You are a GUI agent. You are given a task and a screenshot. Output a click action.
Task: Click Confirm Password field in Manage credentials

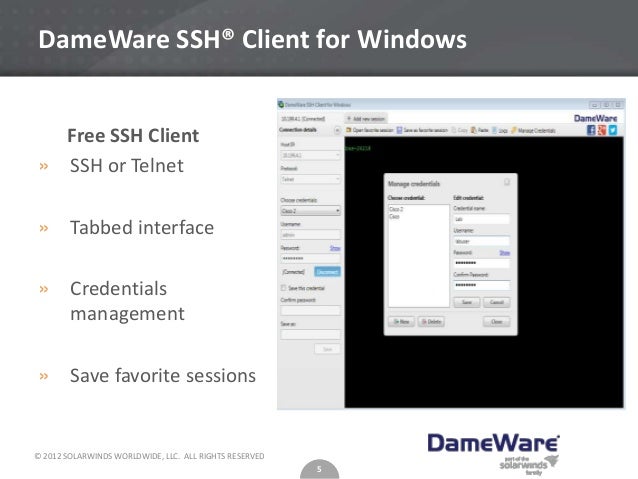click(x=481, y=285)
